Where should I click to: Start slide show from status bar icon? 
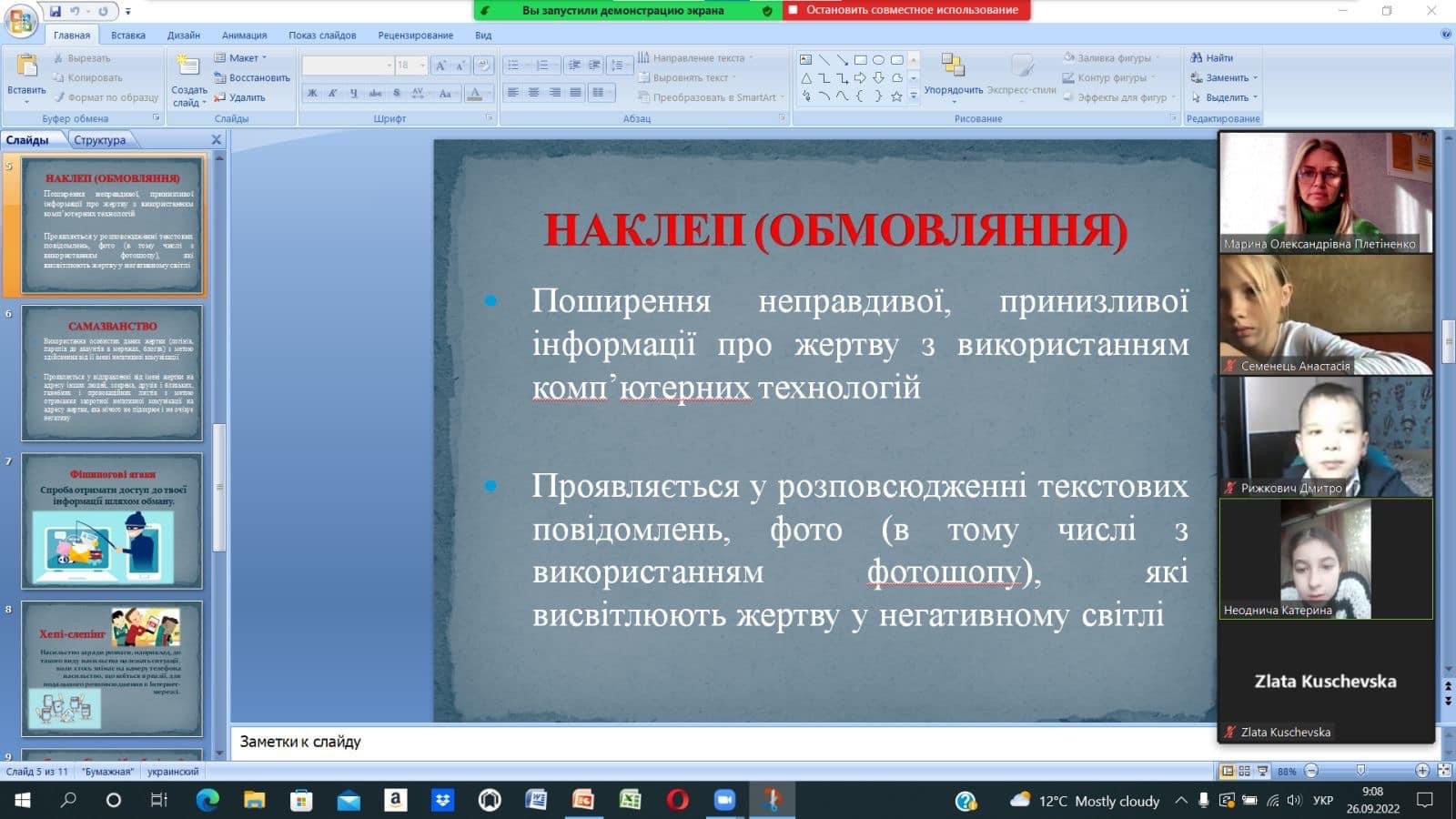(1262, 771)
